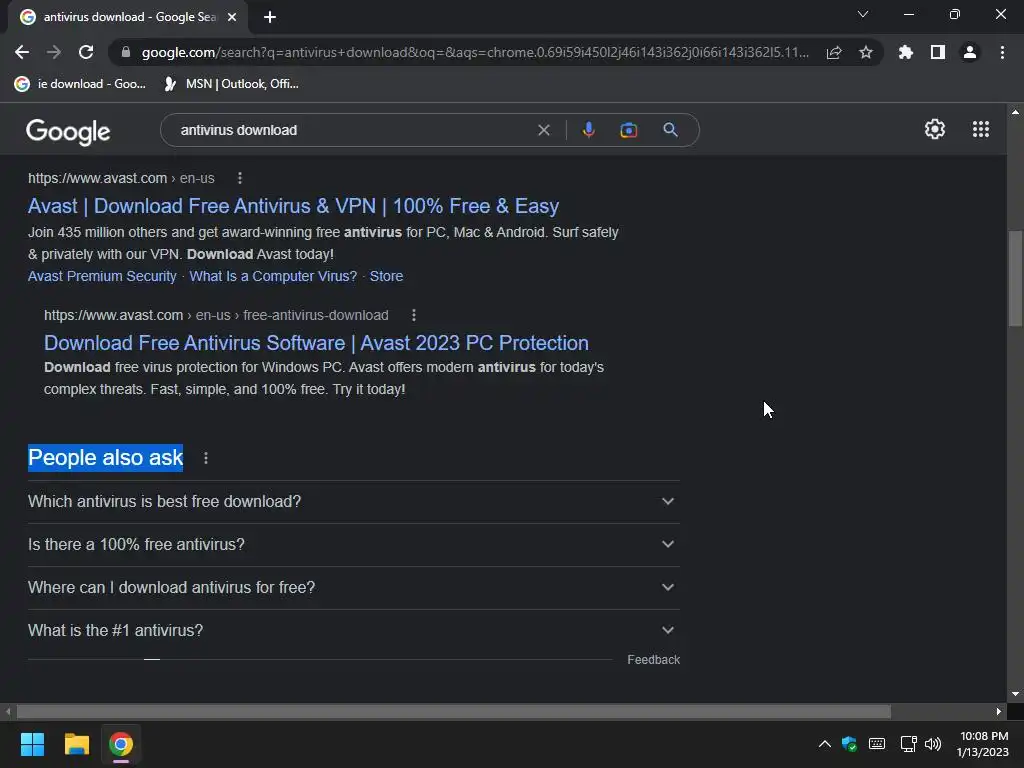Open Google quick settings gear
Image resolution: width=1024 pixels, height=768 pixels.
(x=935, y=129)
